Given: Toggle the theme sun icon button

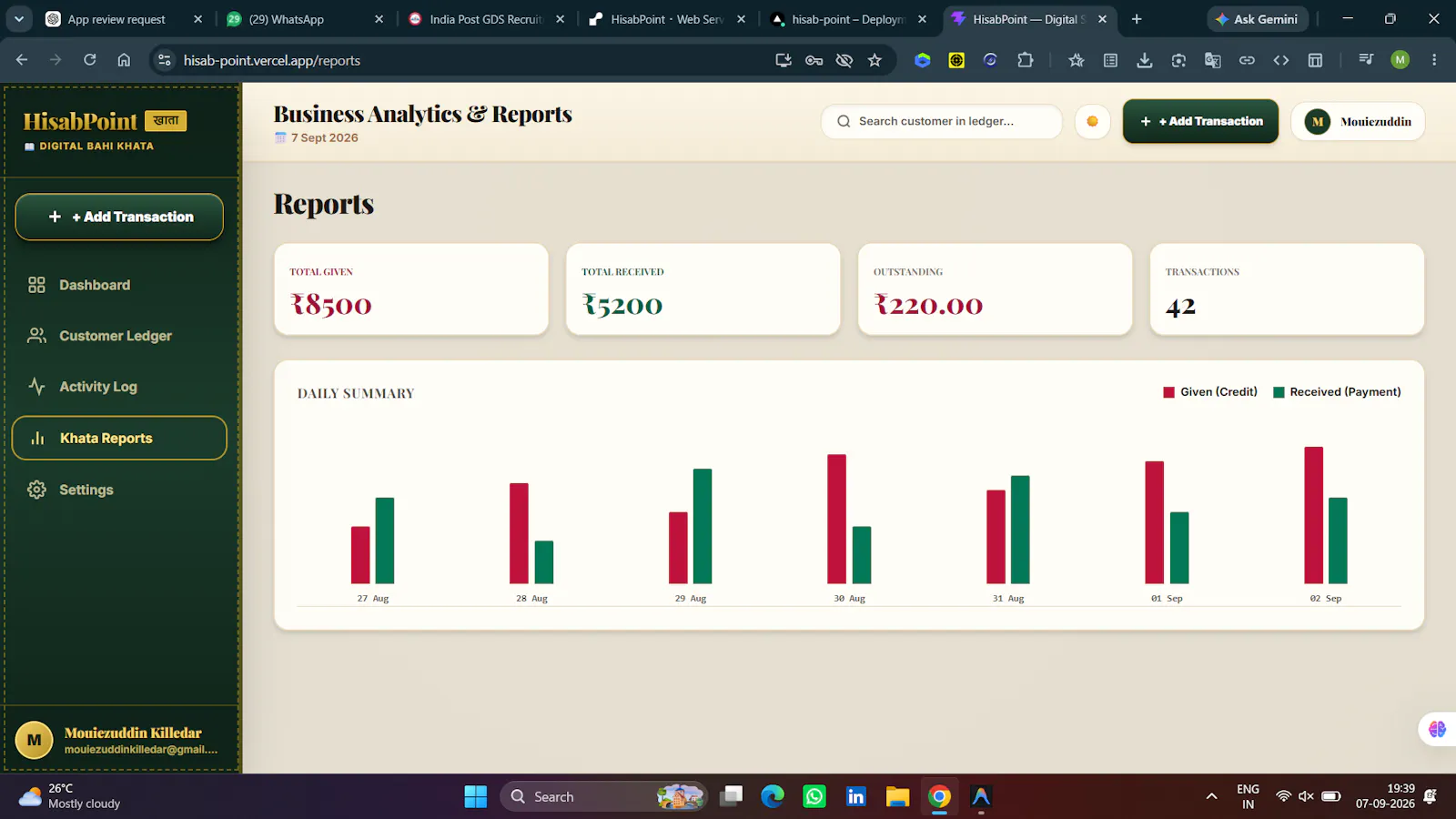Looking at the screenshot, I should pos(1092,121).
